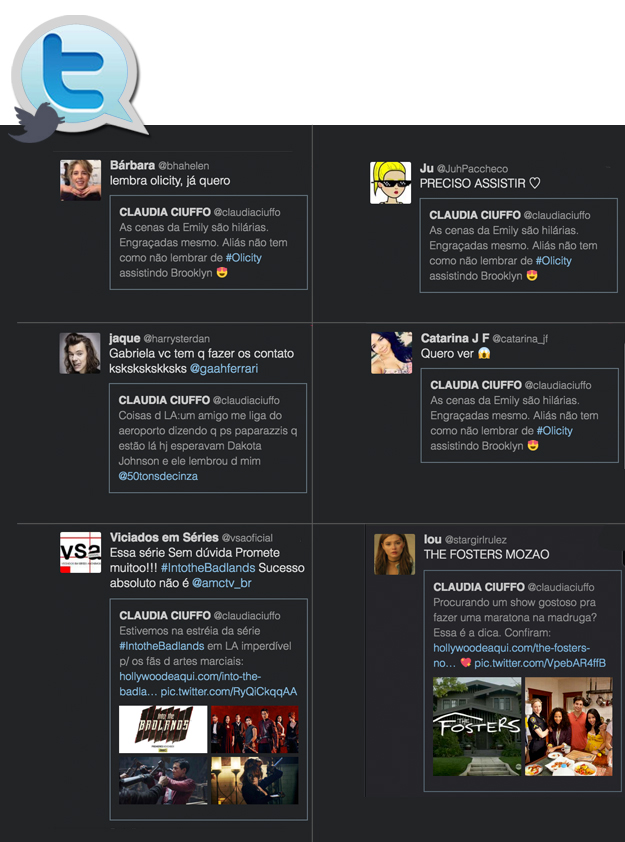Open The Fosters house title image
The height and width of the screenshot is (842, 625).
click(x=477, y=726)
